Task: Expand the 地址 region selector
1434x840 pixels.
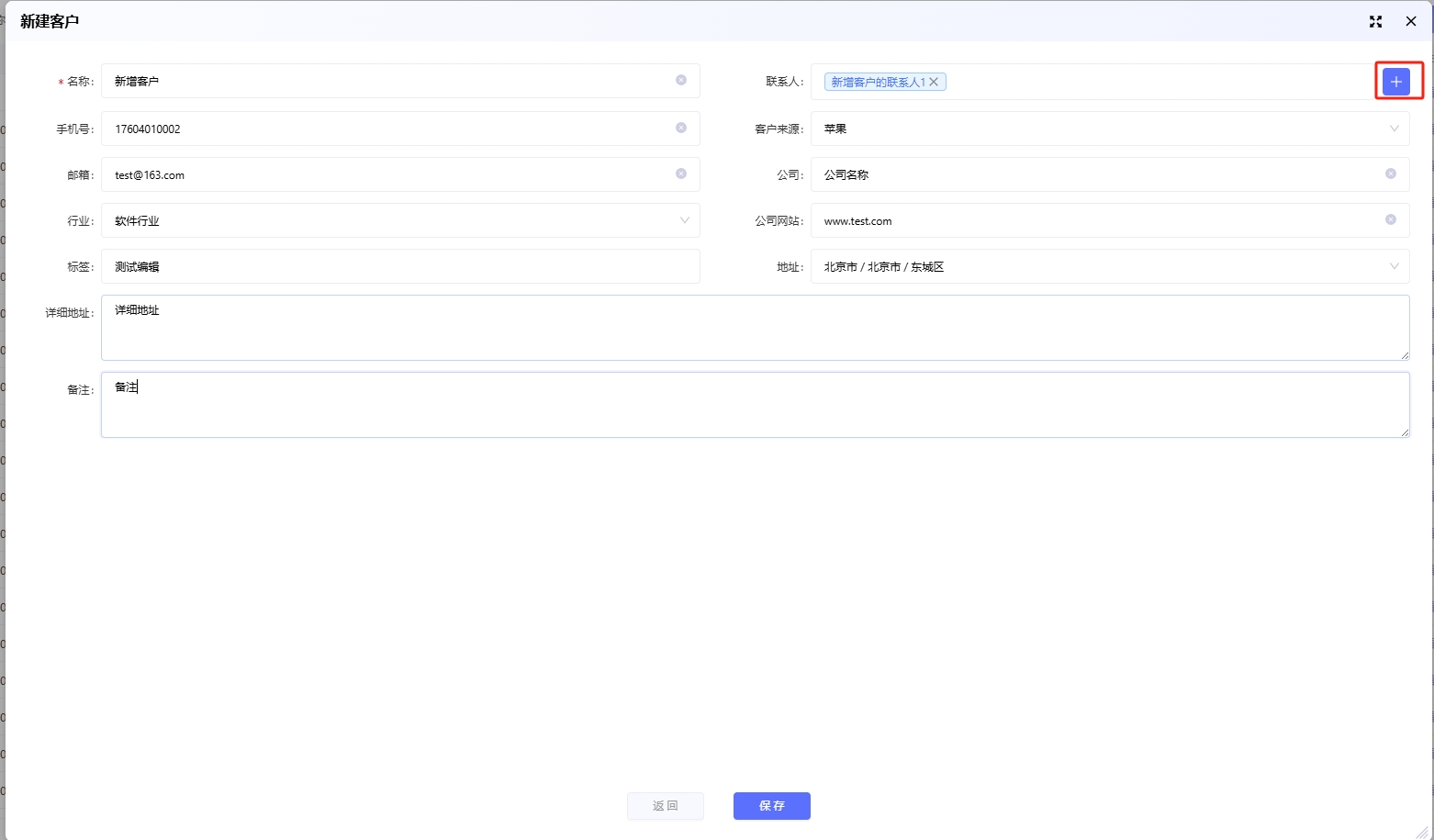Action: [x=1394, y=266]
